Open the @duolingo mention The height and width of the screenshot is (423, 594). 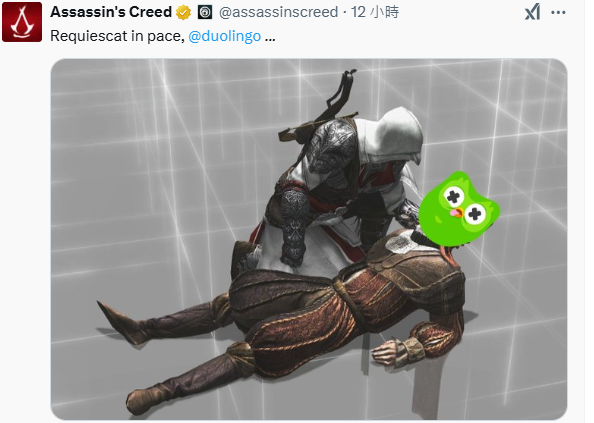pyautogui.click(x=225, y=36)
